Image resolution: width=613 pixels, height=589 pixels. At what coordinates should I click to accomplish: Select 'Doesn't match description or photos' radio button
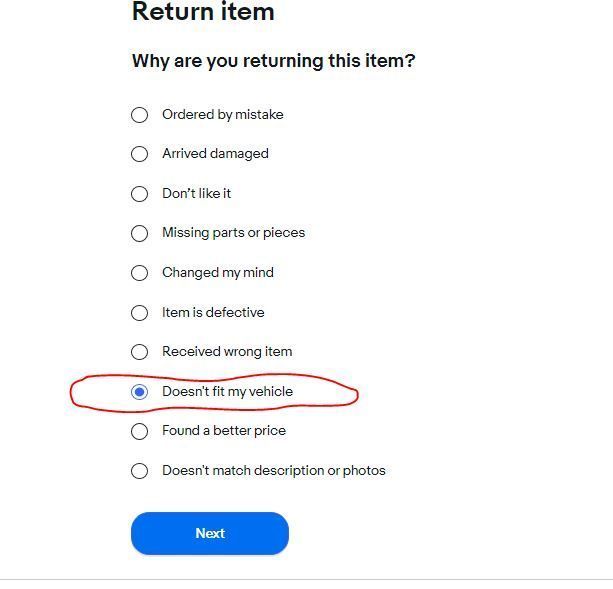[x=140, y=471]
